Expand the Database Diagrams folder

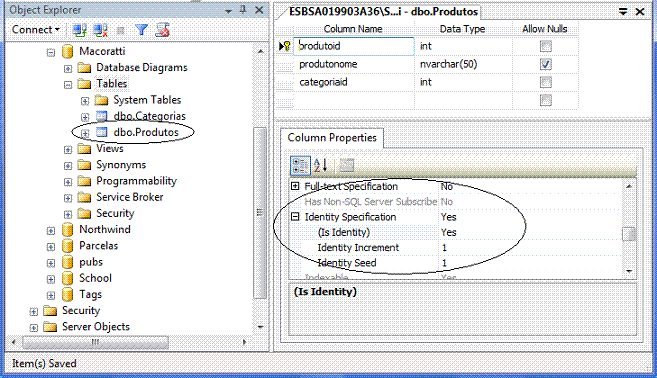tap(68, 68)
